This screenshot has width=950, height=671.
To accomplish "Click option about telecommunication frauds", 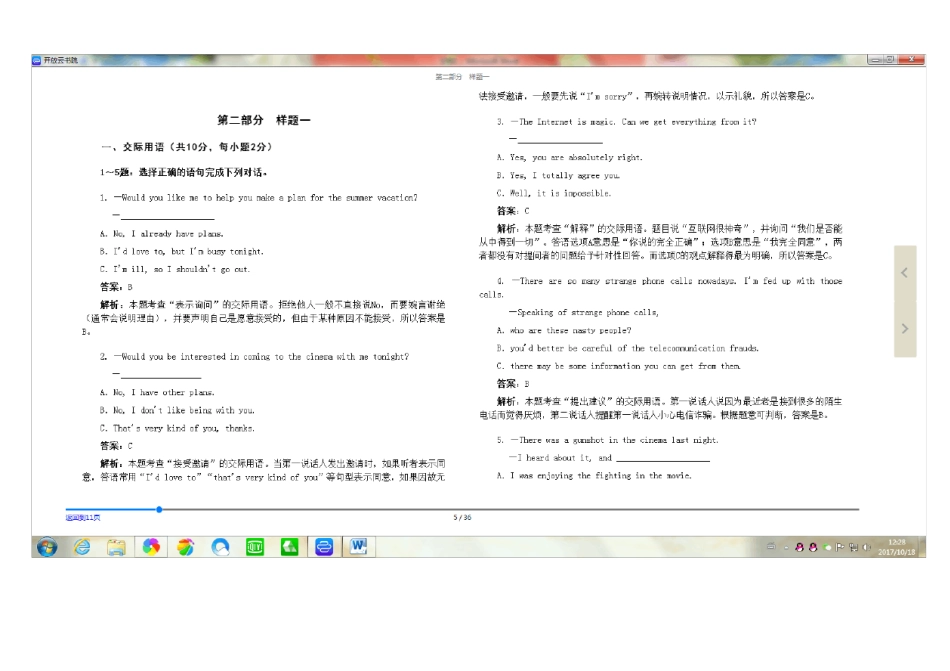I will [x=628, y=348].
